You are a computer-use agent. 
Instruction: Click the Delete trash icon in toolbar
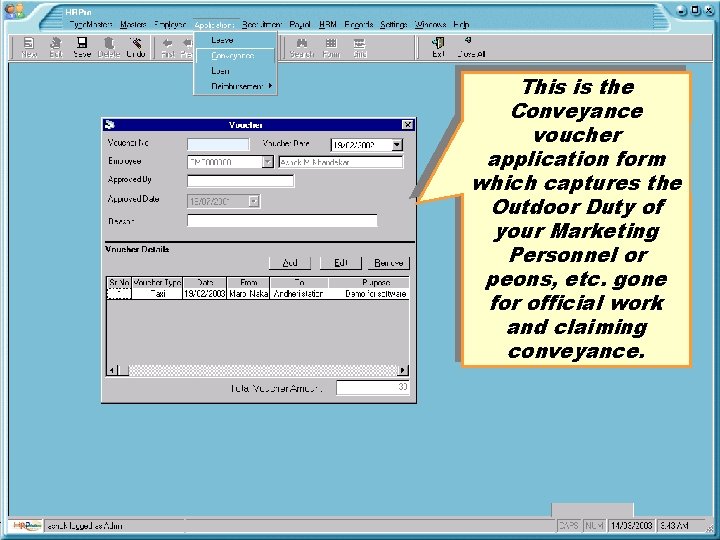click(x=109, y=47)
